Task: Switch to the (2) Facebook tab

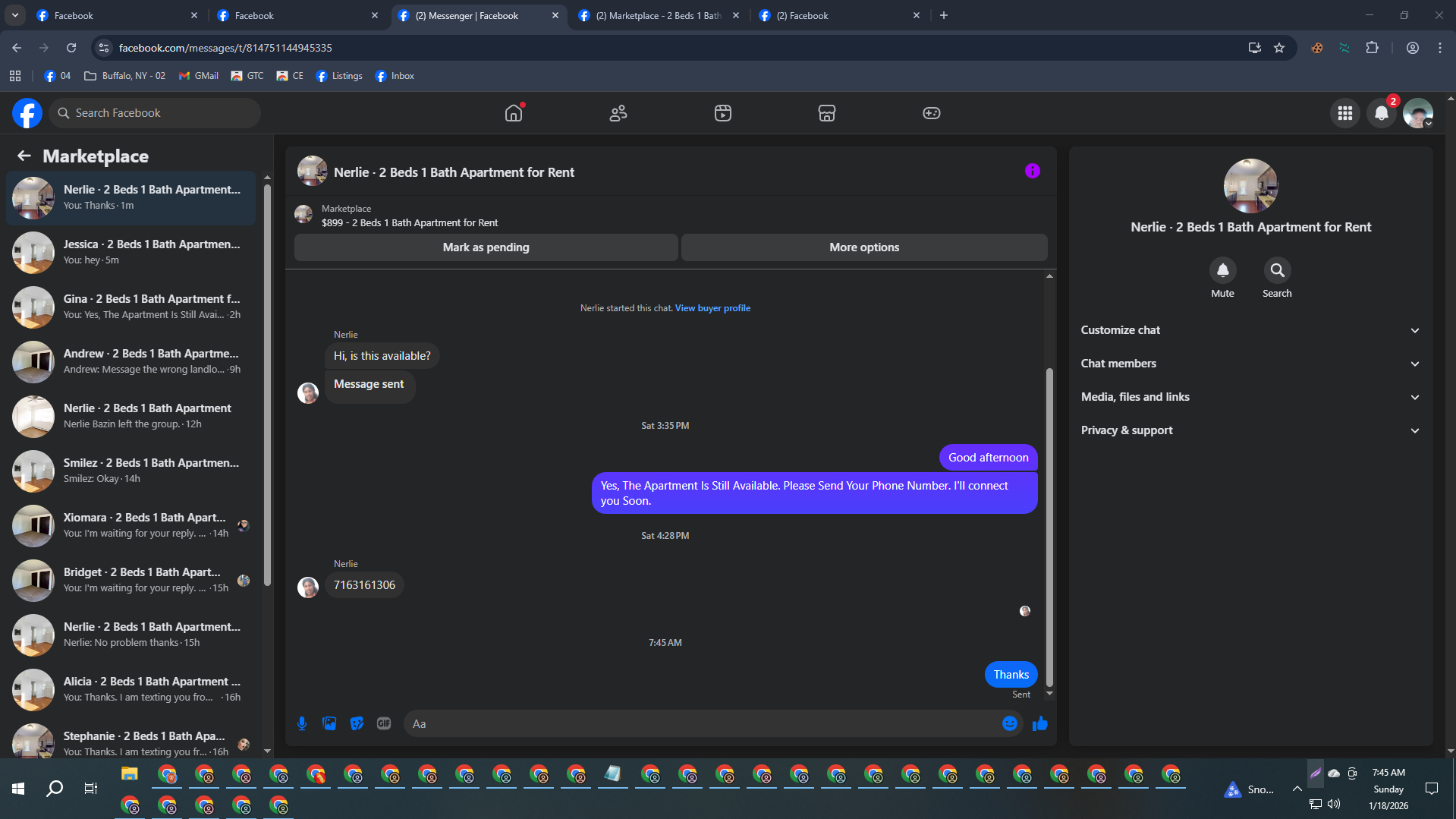Action: pyautogui.click(x=839, y=15)
